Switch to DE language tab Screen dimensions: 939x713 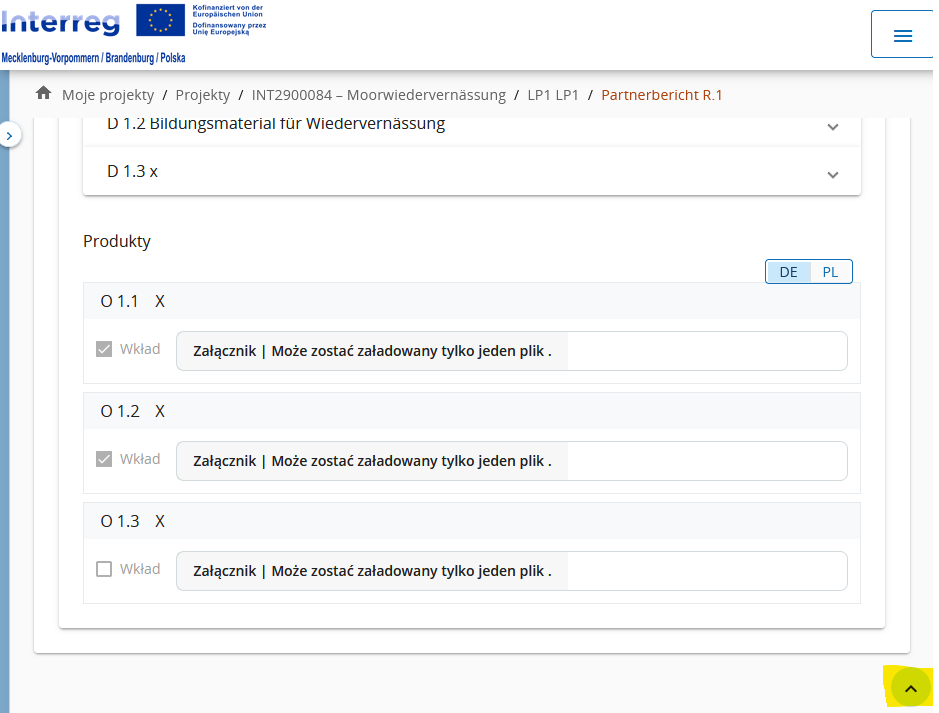(788, 272)
